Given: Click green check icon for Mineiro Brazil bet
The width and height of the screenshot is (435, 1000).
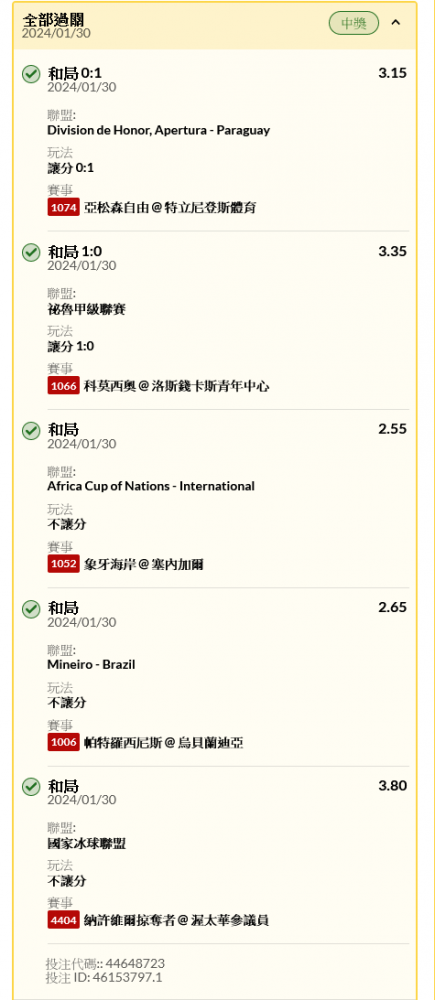Looking at the screenshot, I should coord(31,609).
